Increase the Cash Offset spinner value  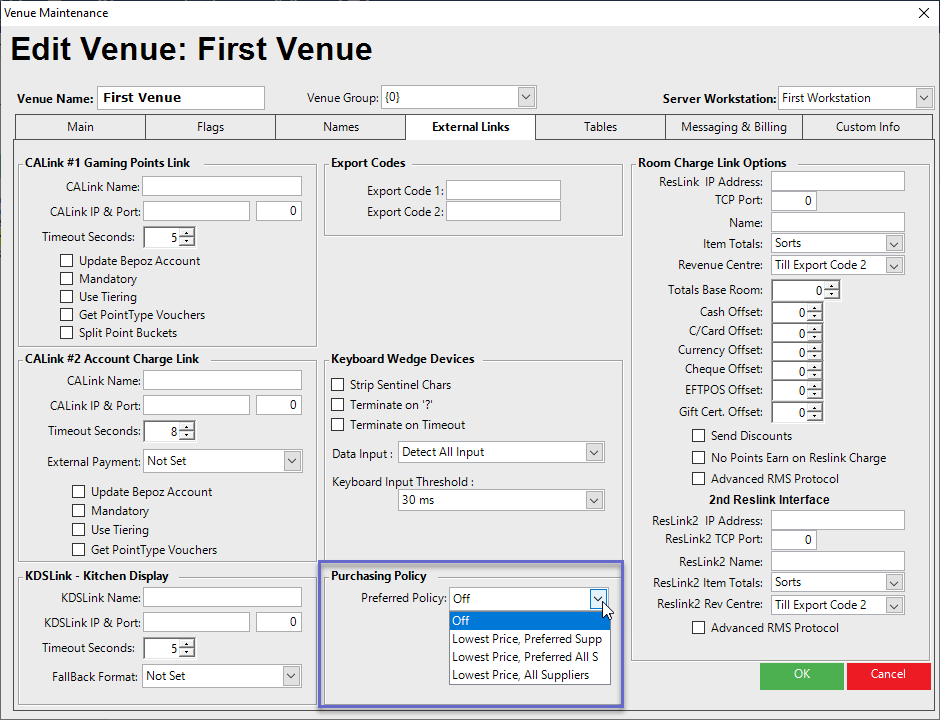pyautogui.click(x=815, y=307)
